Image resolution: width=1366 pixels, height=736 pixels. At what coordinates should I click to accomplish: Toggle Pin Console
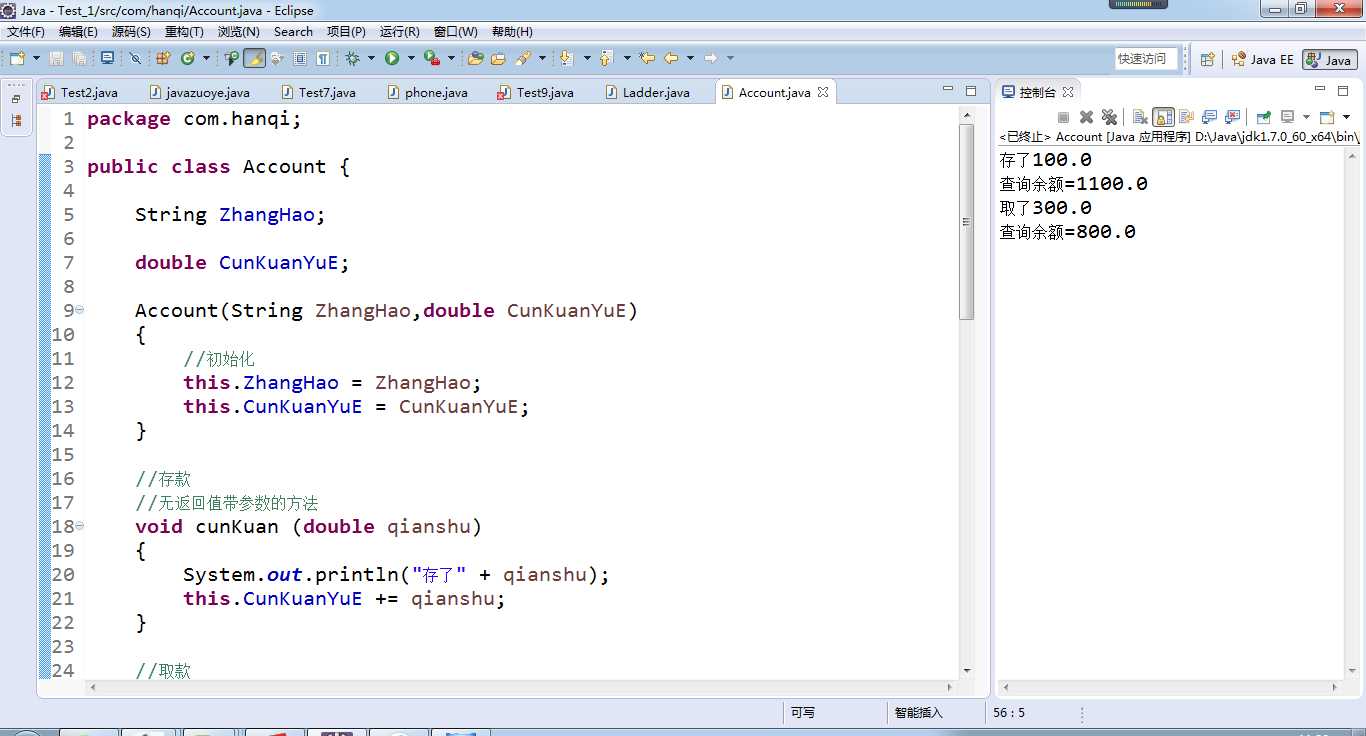tap(1264, 117)
